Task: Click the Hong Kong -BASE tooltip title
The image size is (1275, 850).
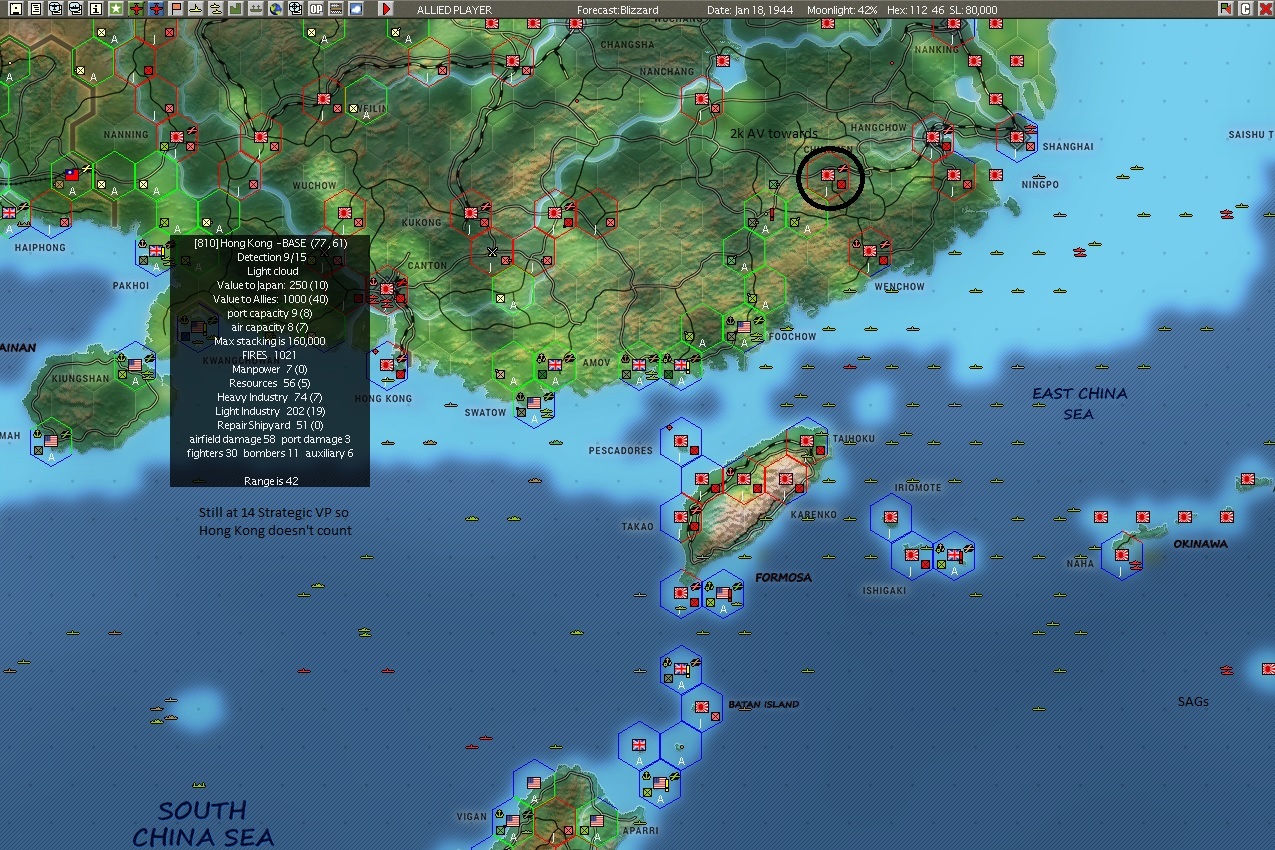Action: coord(270,243)
